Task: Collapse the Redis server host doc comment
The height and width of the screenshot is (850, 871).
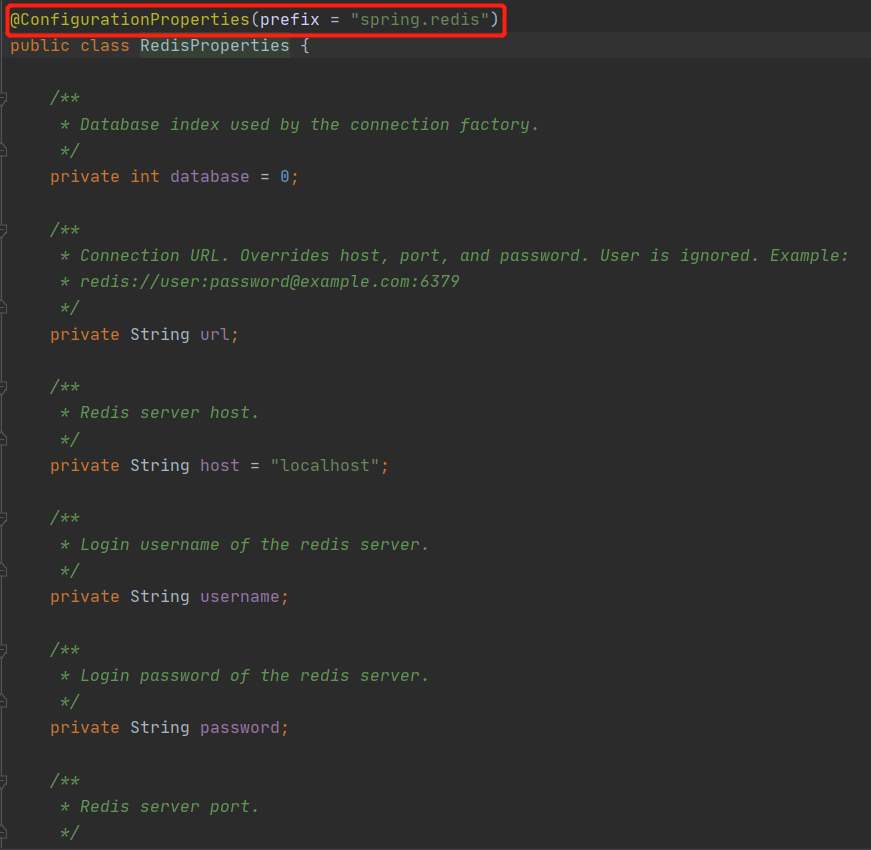Action: (x=3, y=387)
